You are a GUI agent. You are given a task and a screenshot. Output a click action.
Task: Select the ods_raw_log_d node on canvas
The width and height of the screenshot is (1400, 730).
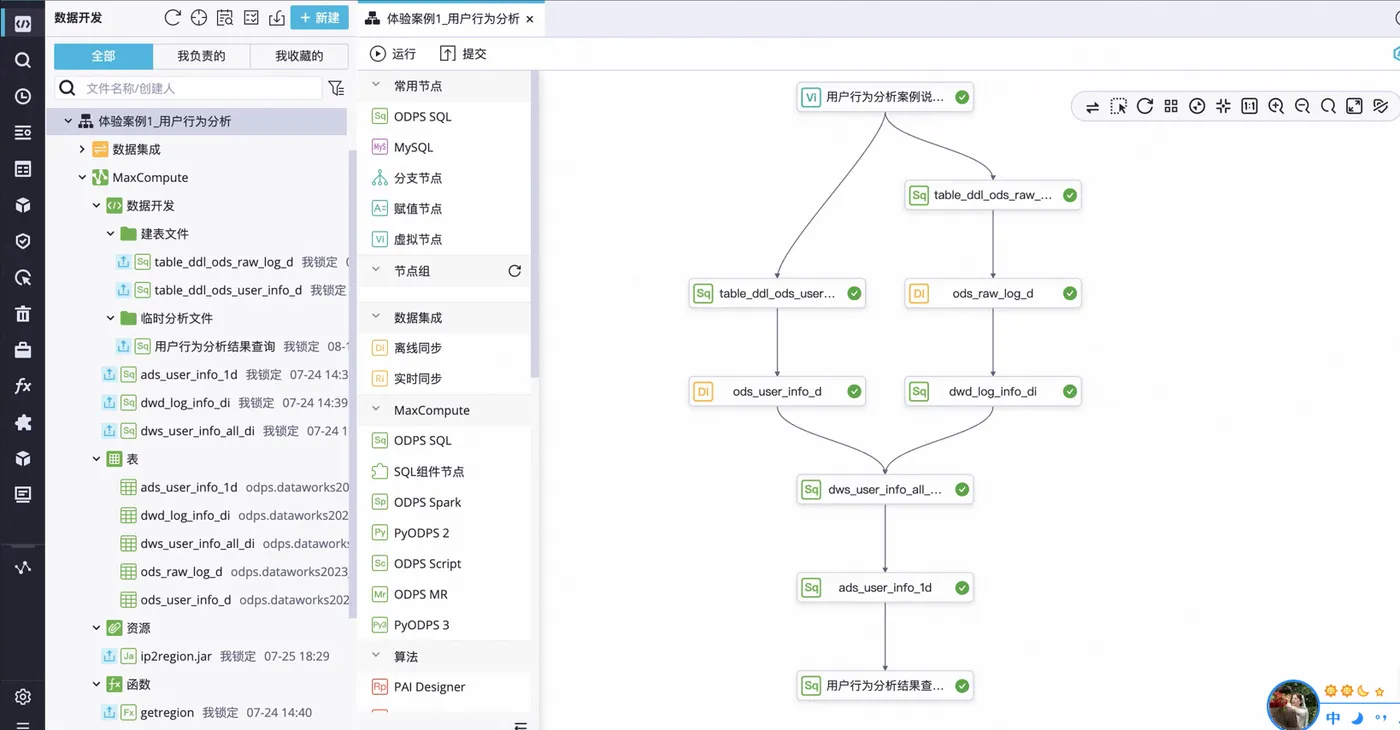point(993,294)
